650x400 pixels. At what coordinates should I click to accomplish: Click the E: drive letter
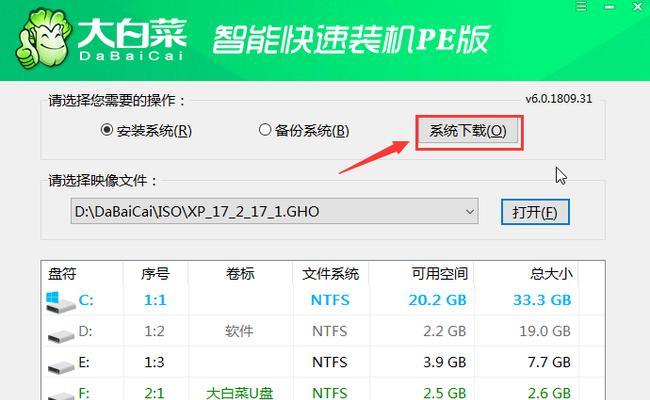[84, 362]
